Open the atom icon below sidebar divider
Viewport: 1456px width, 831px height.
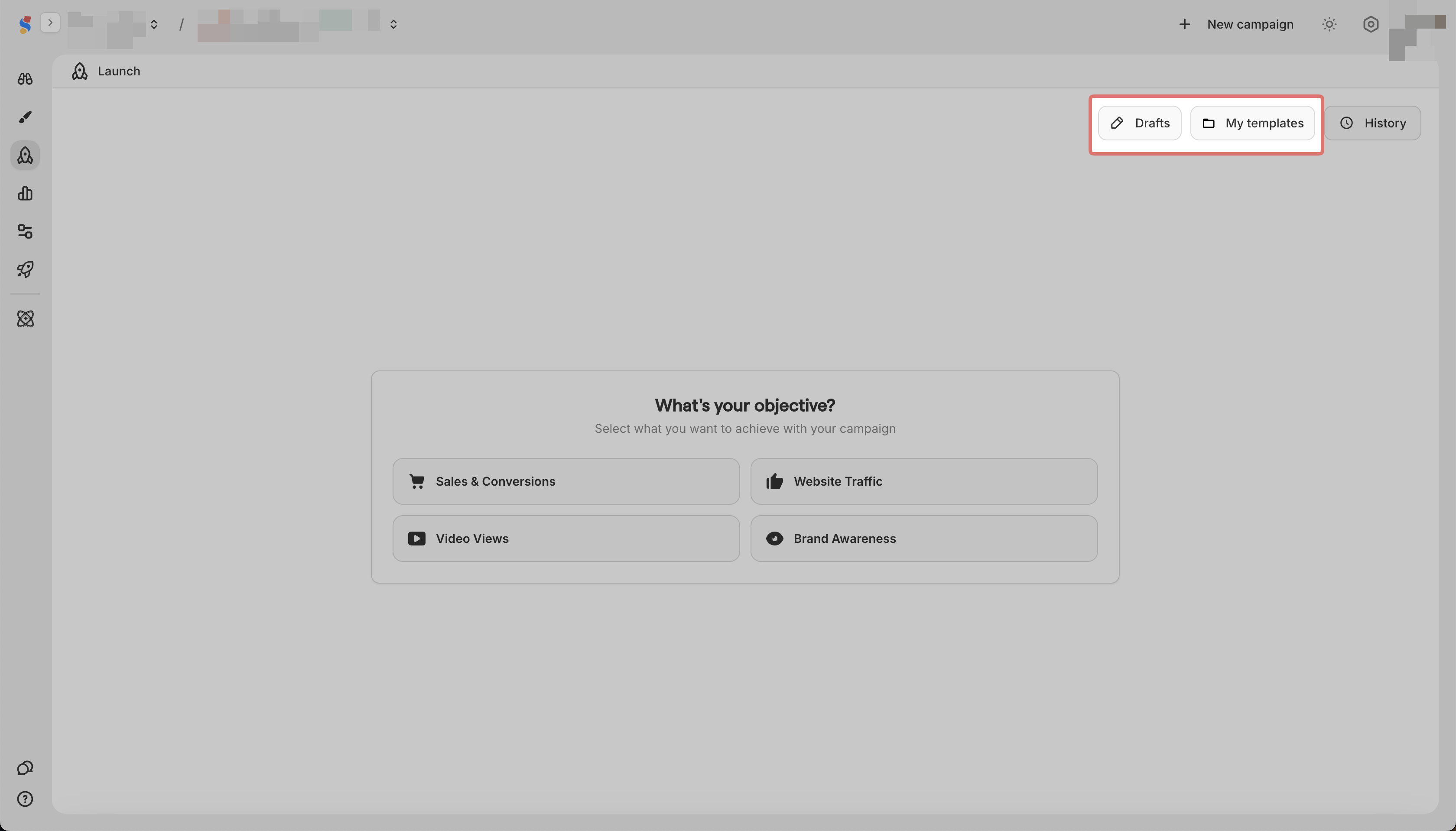pos(25,318)
